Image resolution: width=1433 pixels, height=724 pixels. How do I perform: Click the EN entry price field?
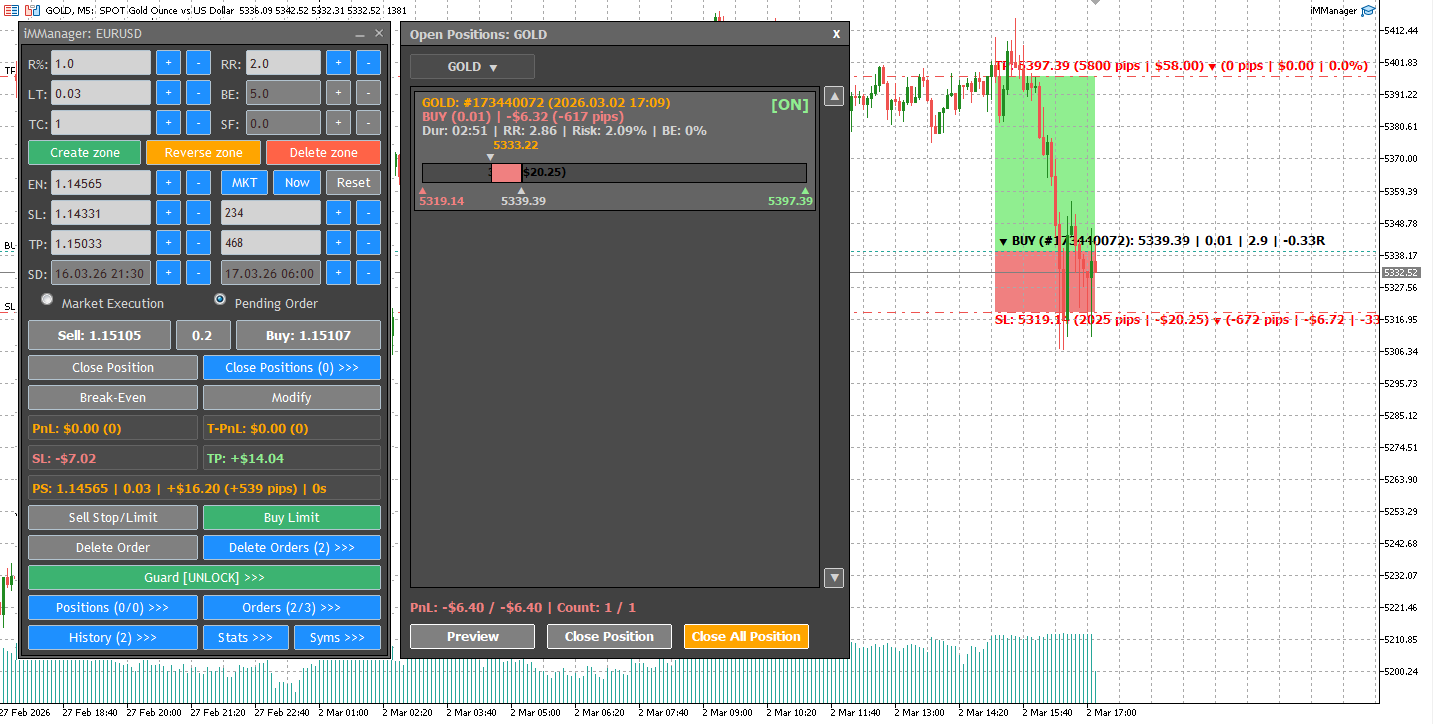click(x=101, y=183)
